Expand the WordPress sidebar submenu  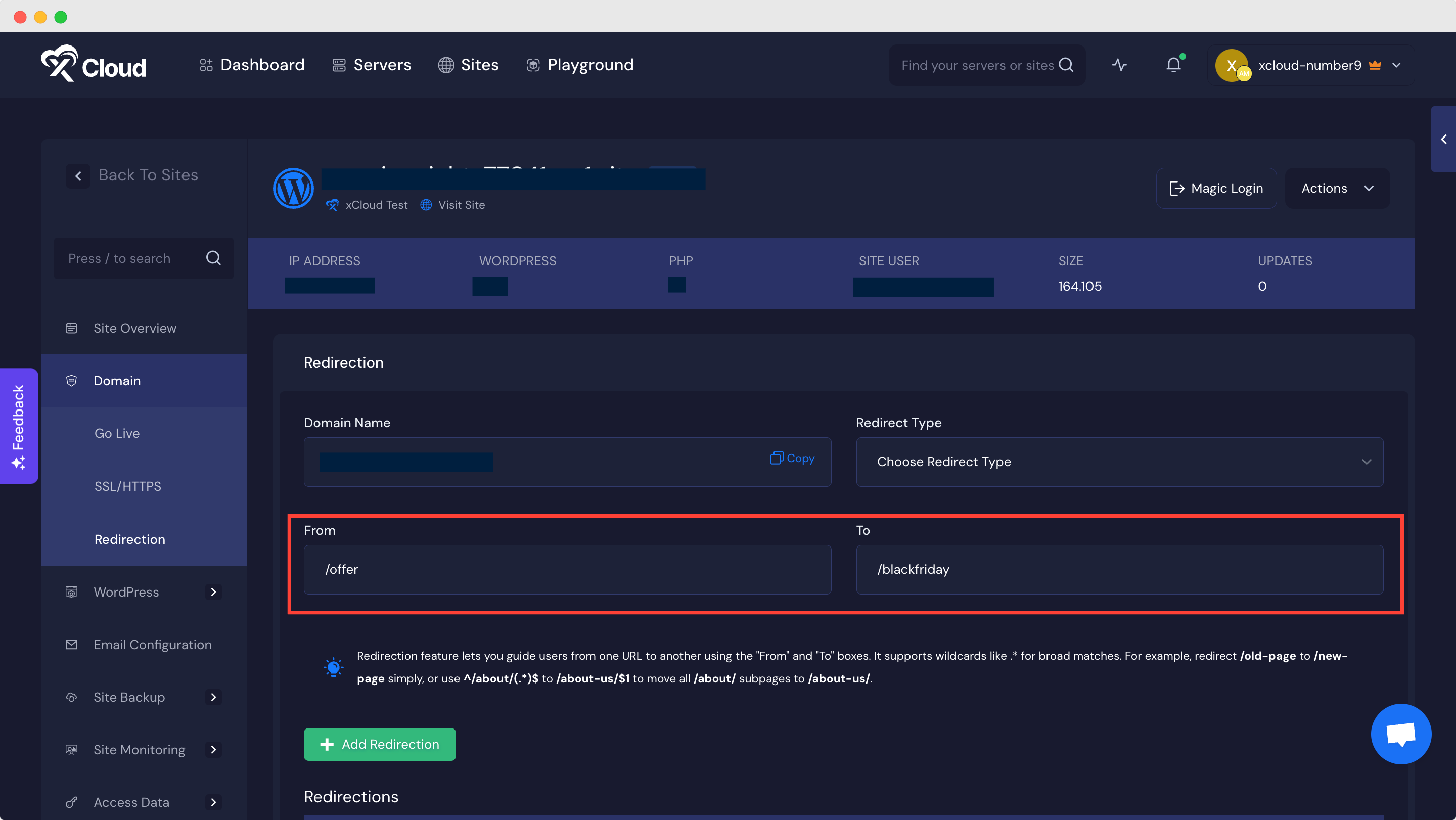213,591
